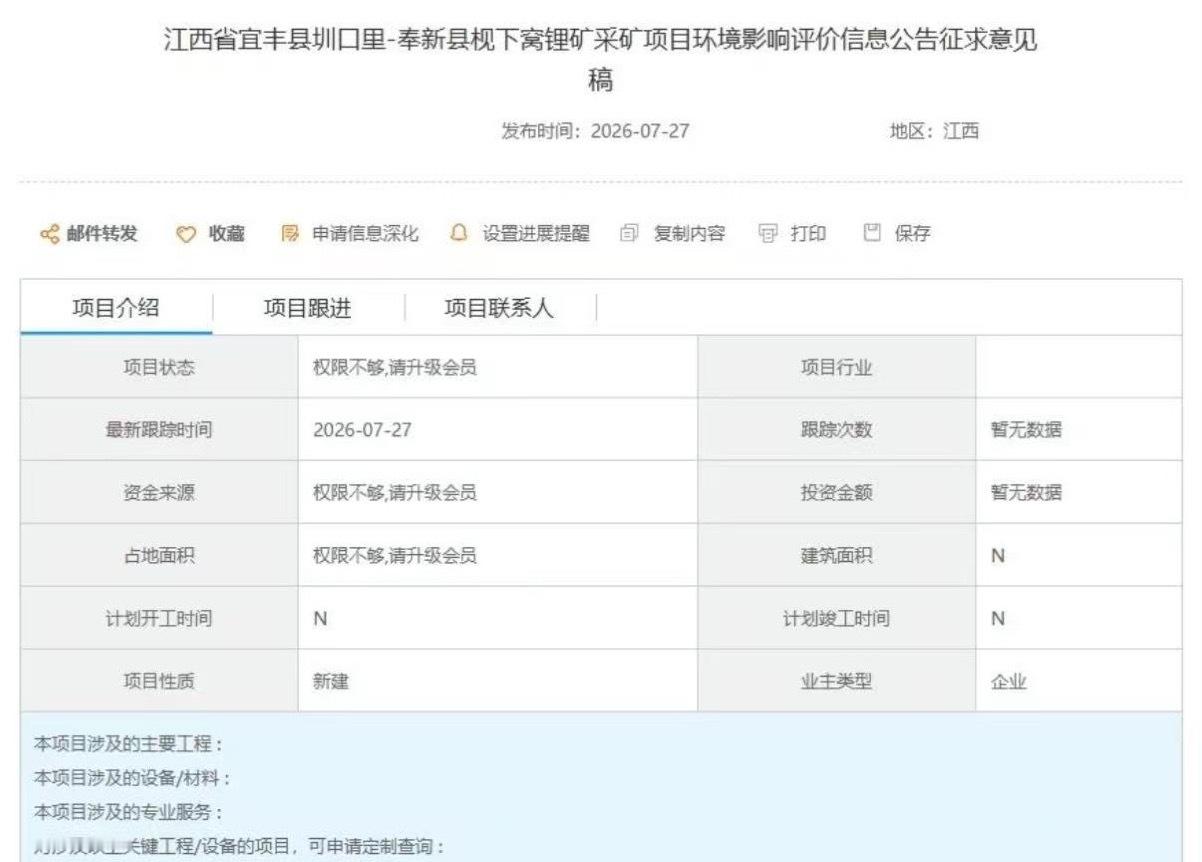Viewport: 1202px width, 862px height.
Task: Click the N value for 计划竣工时间
Action: pyautogui.click(x=997, y=619)
